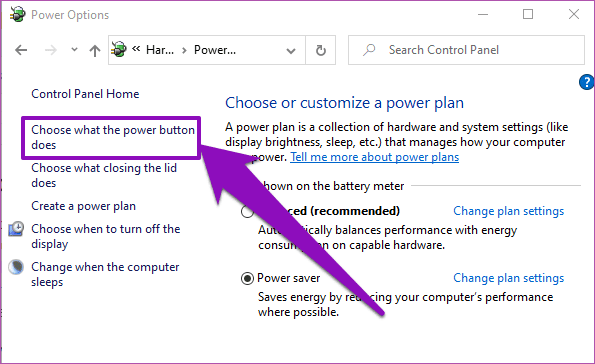Open Choose when to turn off the display

[105, 236]
